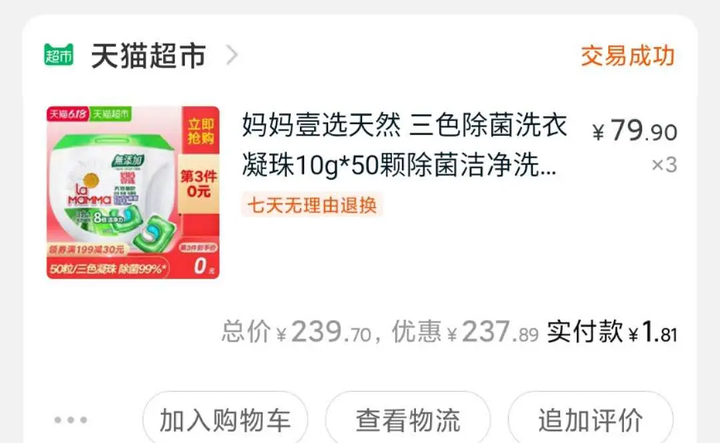Tap the ¥79.90 unit price
720x443 pixels.
(x=635, y=131)
